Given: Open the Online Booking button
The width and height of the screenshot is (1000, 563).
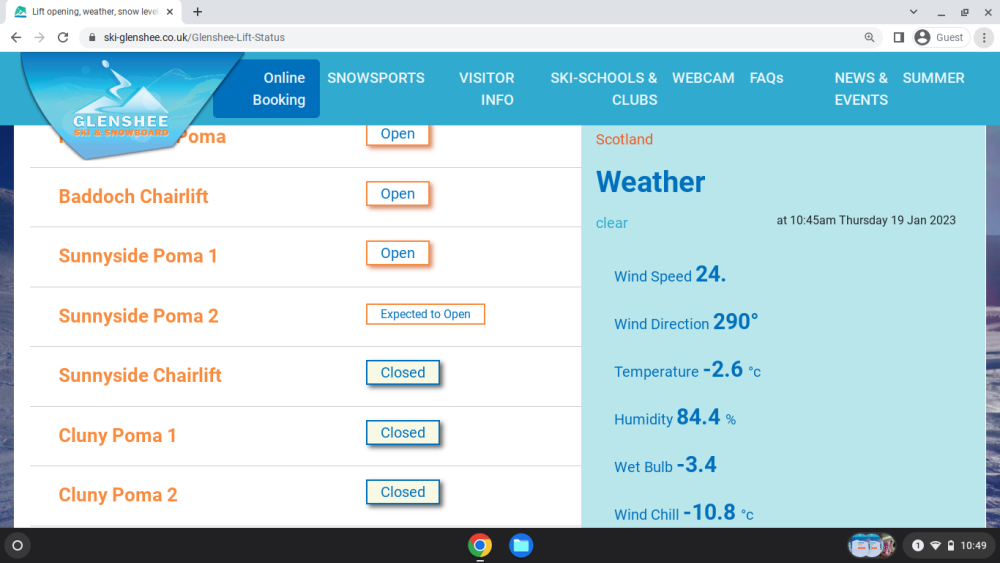Looking at the screenshot, I should click(267, 89).
